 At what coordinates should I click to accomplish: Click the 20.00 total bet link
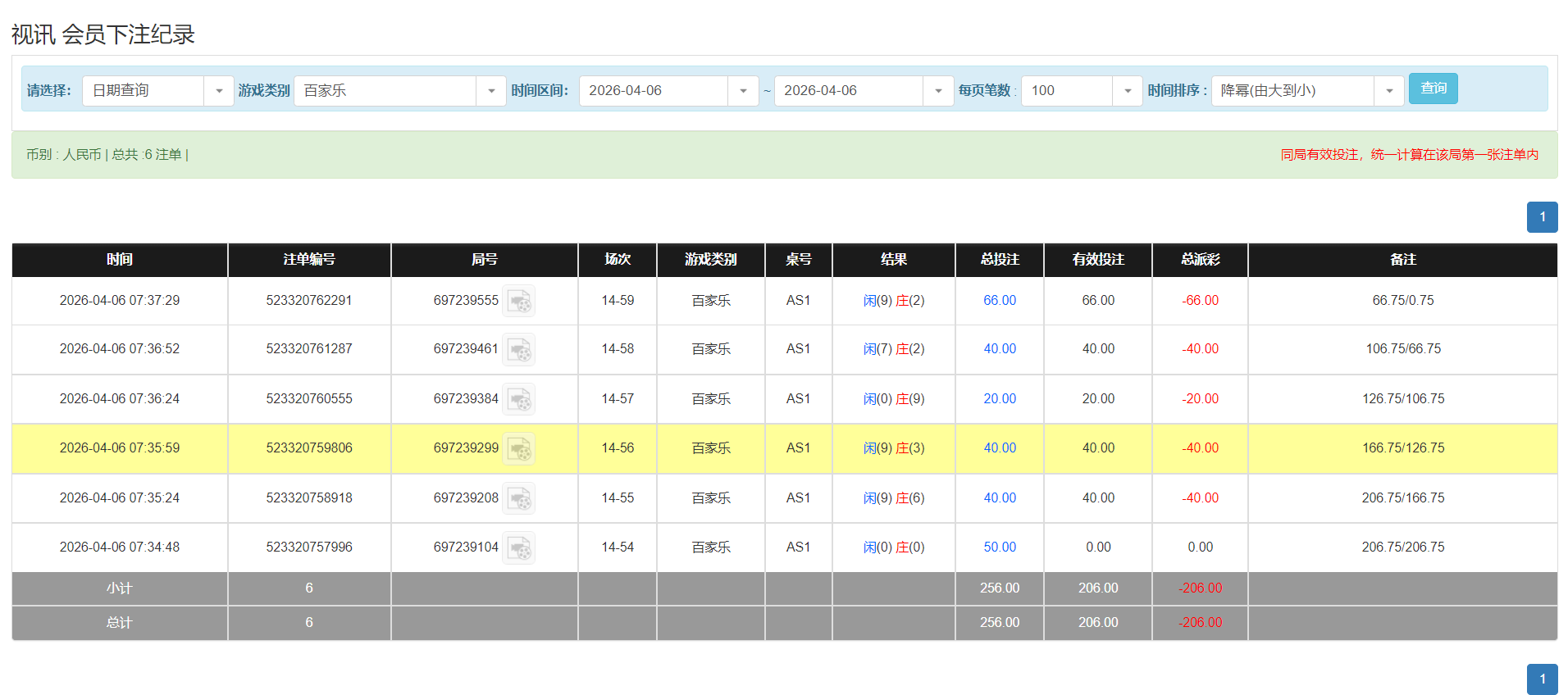click(999, 399)
